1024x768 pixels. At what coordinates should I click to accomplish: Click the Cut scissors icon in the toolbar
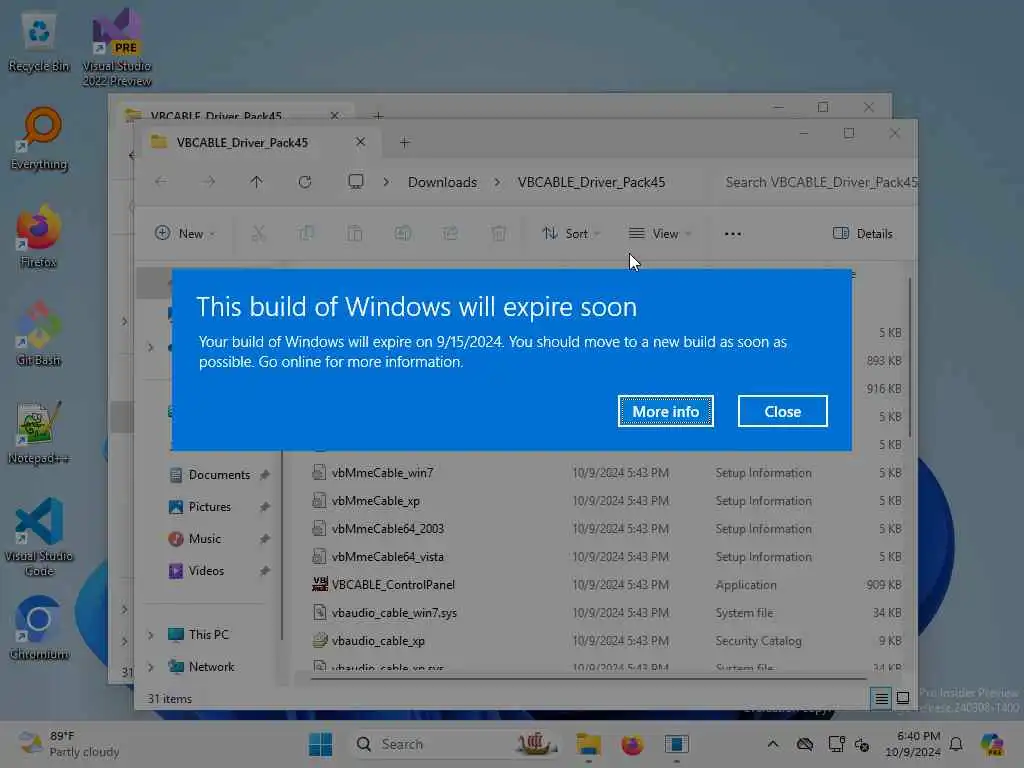coord(259,233)
